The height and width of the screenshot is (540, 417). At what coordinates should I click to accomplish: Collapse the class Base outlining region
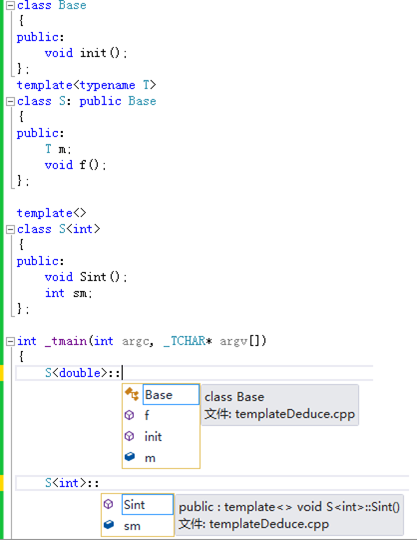tap(11, 6)
